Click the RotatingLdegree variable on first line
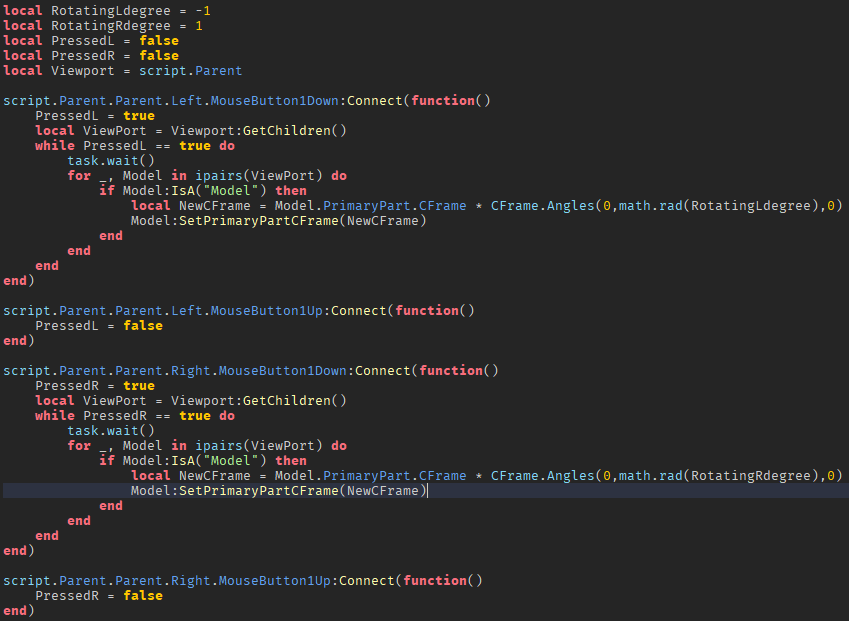The image size is (849, 621). pos(110,11)
